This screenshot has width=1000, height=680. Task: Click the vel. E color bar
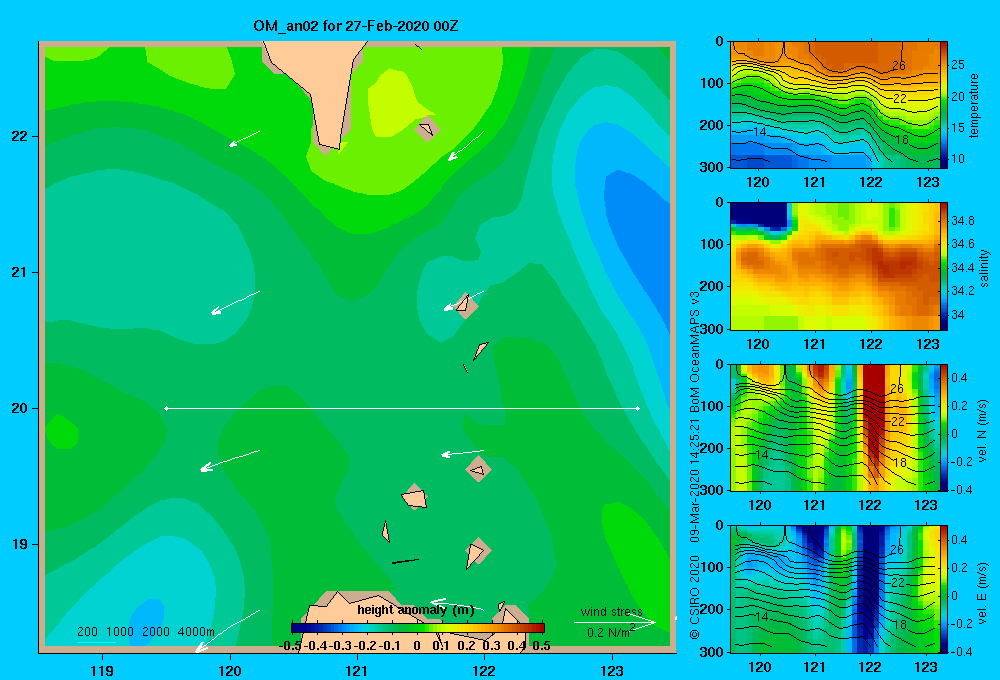click(944, 588)
